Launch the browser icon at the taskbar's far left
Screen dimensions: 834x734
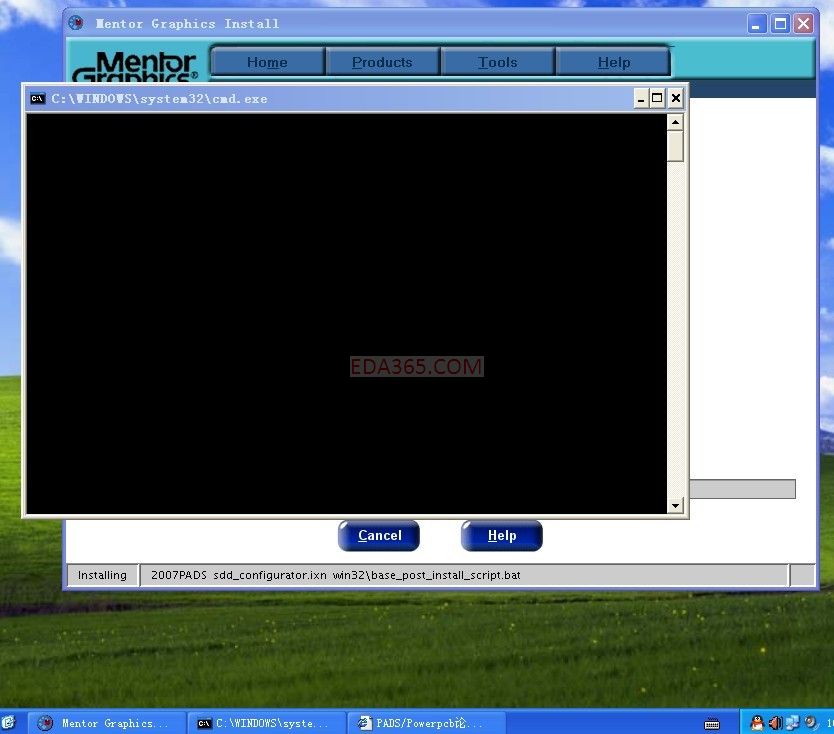pos(8,722)
